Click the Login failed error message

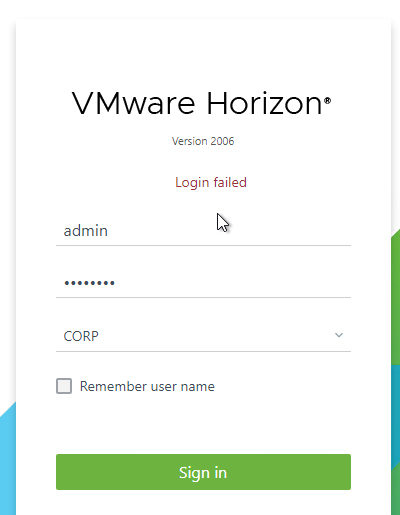pyautogui.click(x=211, y=182)
